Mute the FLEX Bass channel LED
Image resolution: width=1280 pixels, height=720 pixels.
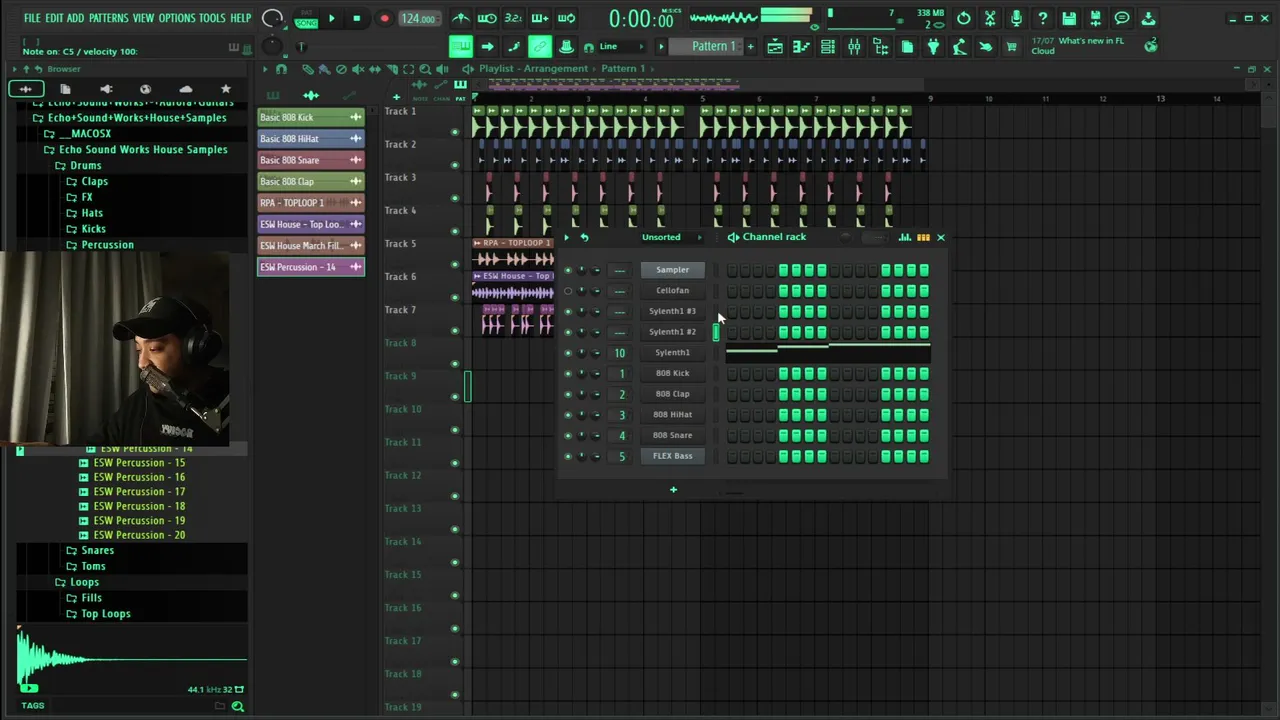[568, 457]
